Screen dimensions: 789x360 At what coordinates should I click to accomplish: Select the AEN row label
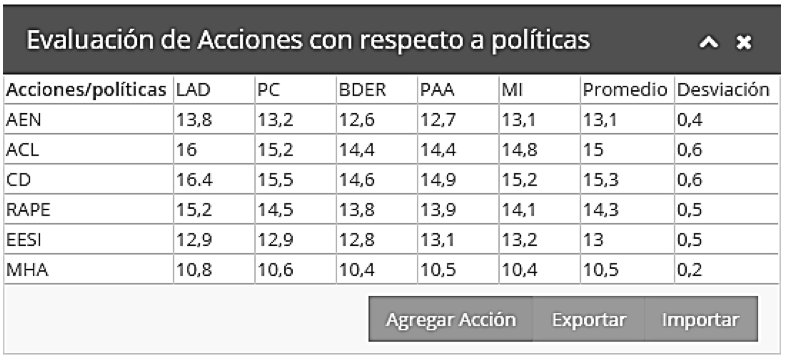pyautogui.click(x=24, y=120)
